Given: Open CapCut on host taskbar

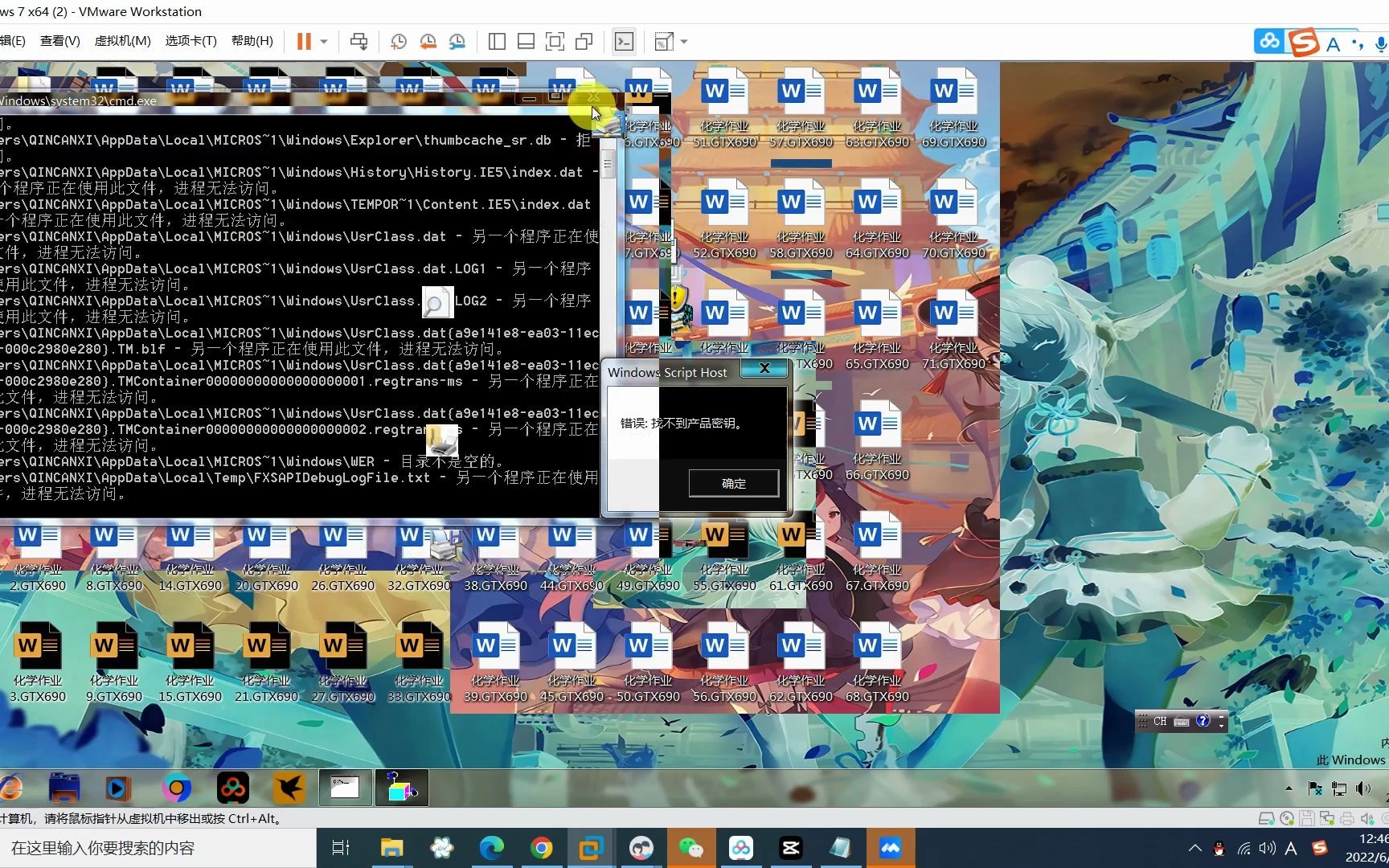Looking at the screenshot, I should click(791, 848).
